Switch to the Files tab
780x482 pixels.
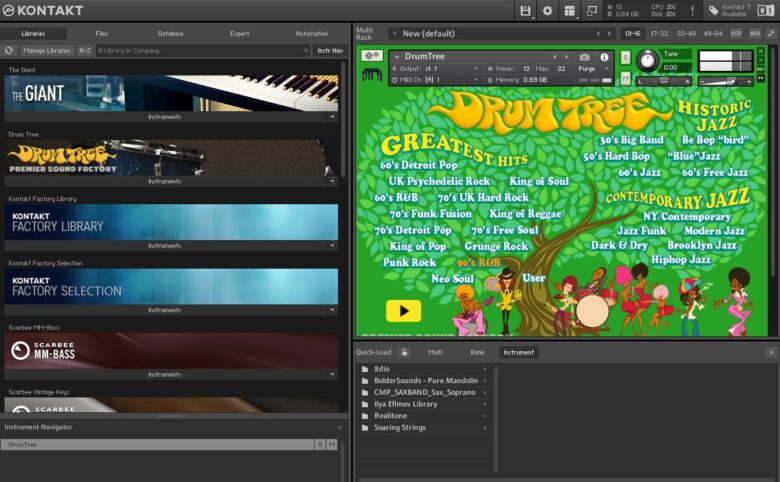pyautogui.click(x=102, y=34)
